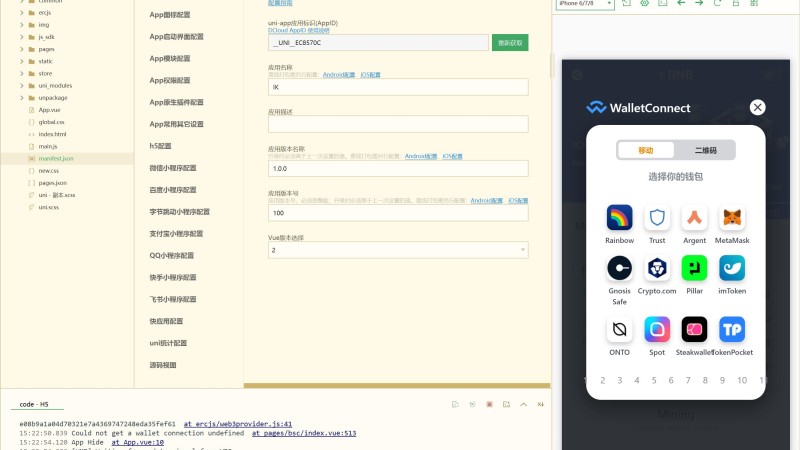800x450 pixels.
Task: Open the at ercjs/web3provider.js:41 link
Action: coord(238,423)
